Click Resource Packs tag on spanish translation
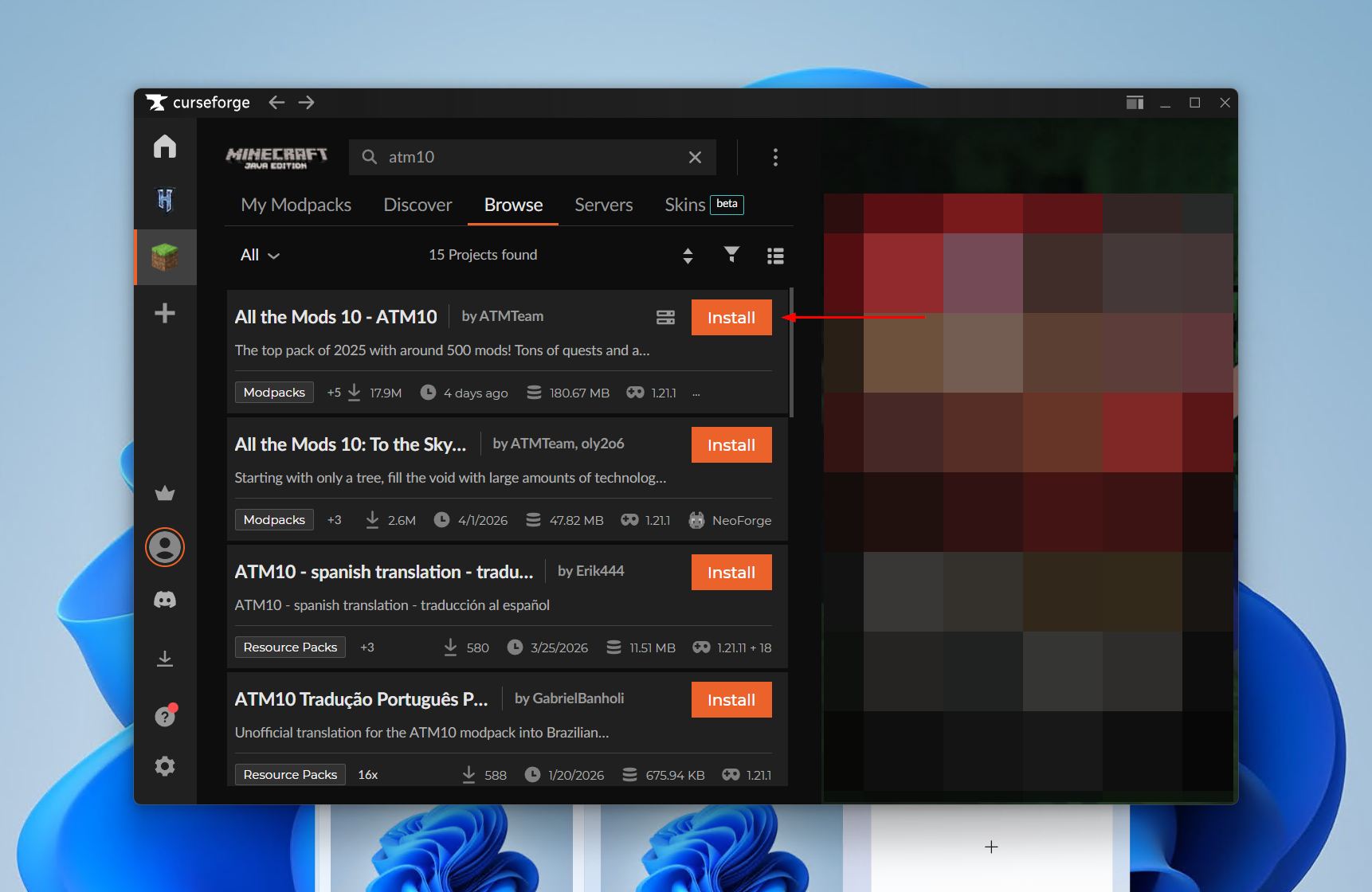The height and width of the screenshot is (892, 1372). pyautogui.click(x=290, y=647)
